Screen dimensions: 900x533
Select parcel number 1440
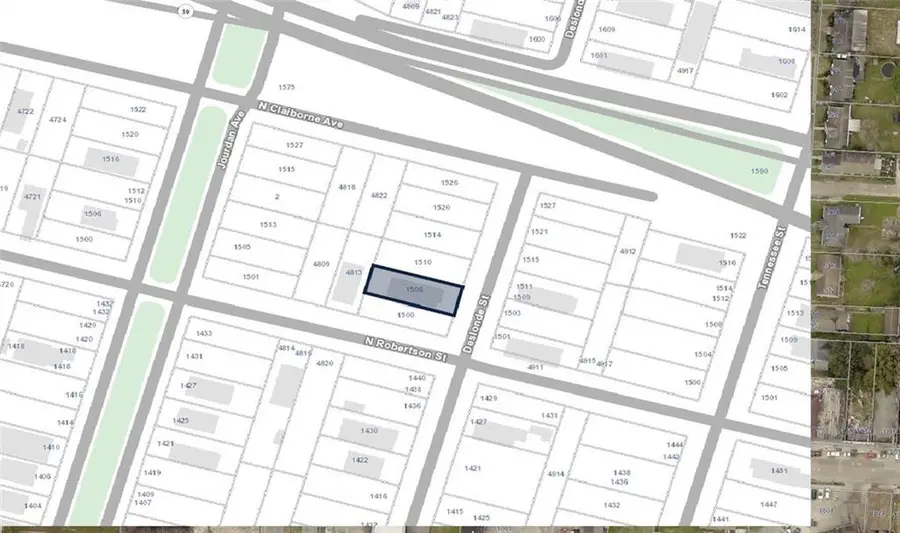(x=417, y=378)
